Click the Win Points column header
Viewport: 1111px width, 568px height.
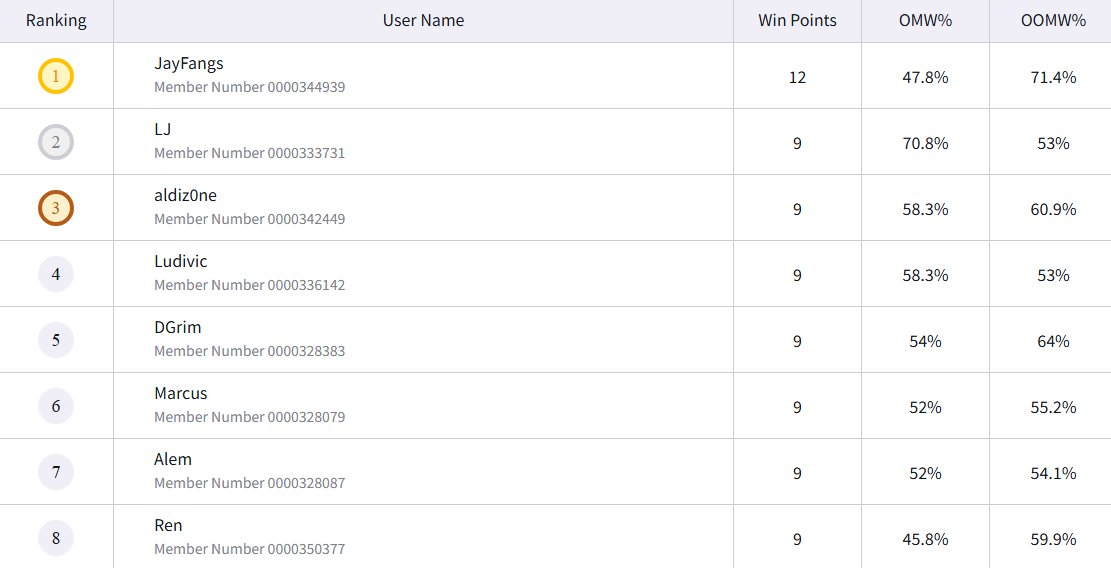[x=797, y=21]
